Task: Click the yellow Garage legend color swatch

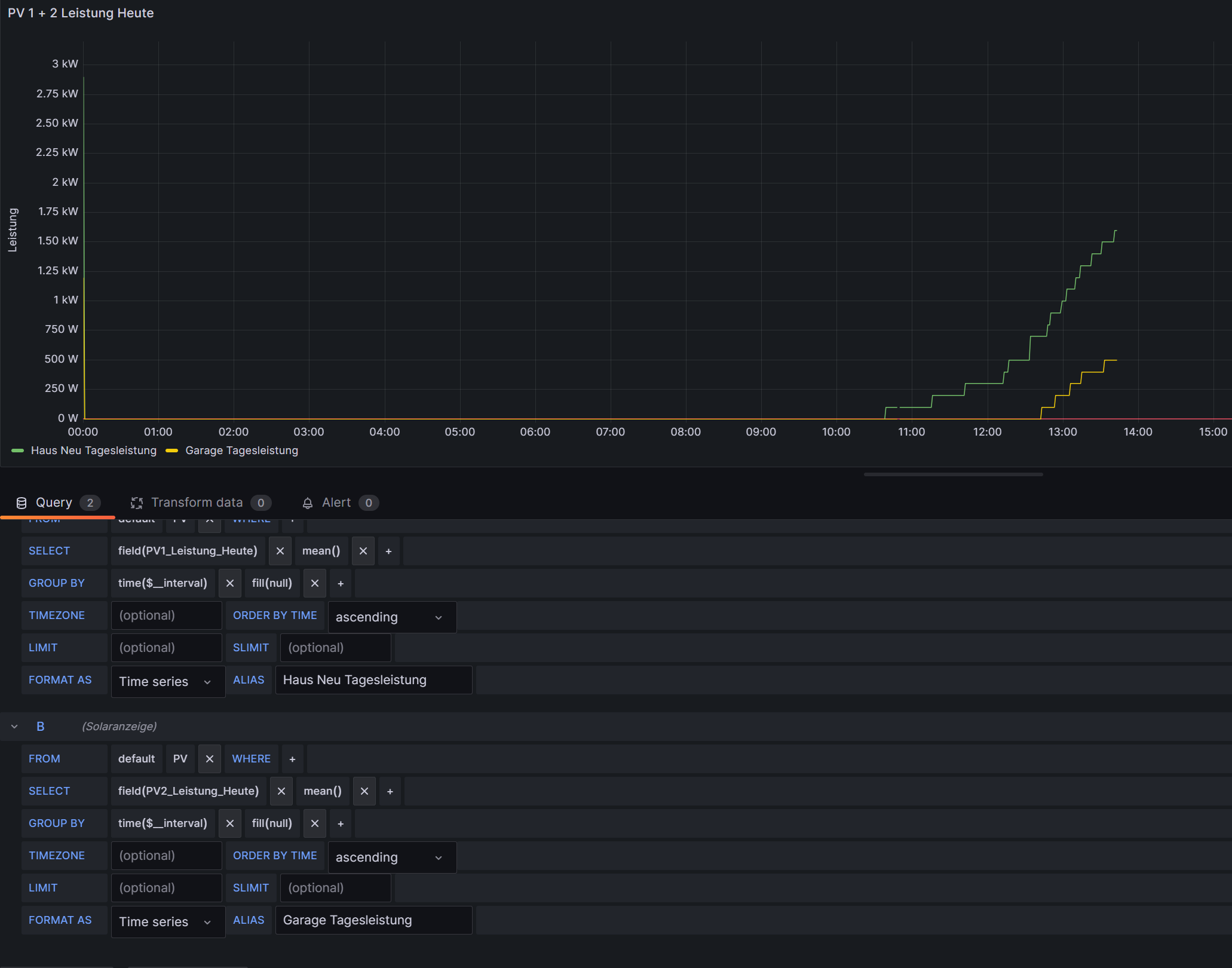Action: coord(172,451)
